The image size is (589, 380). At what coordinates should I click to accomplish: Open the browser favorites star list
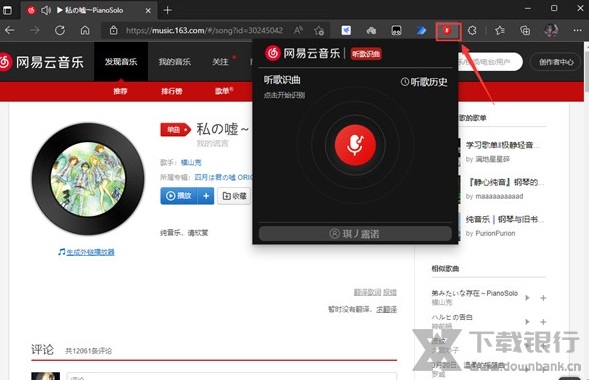500,30
